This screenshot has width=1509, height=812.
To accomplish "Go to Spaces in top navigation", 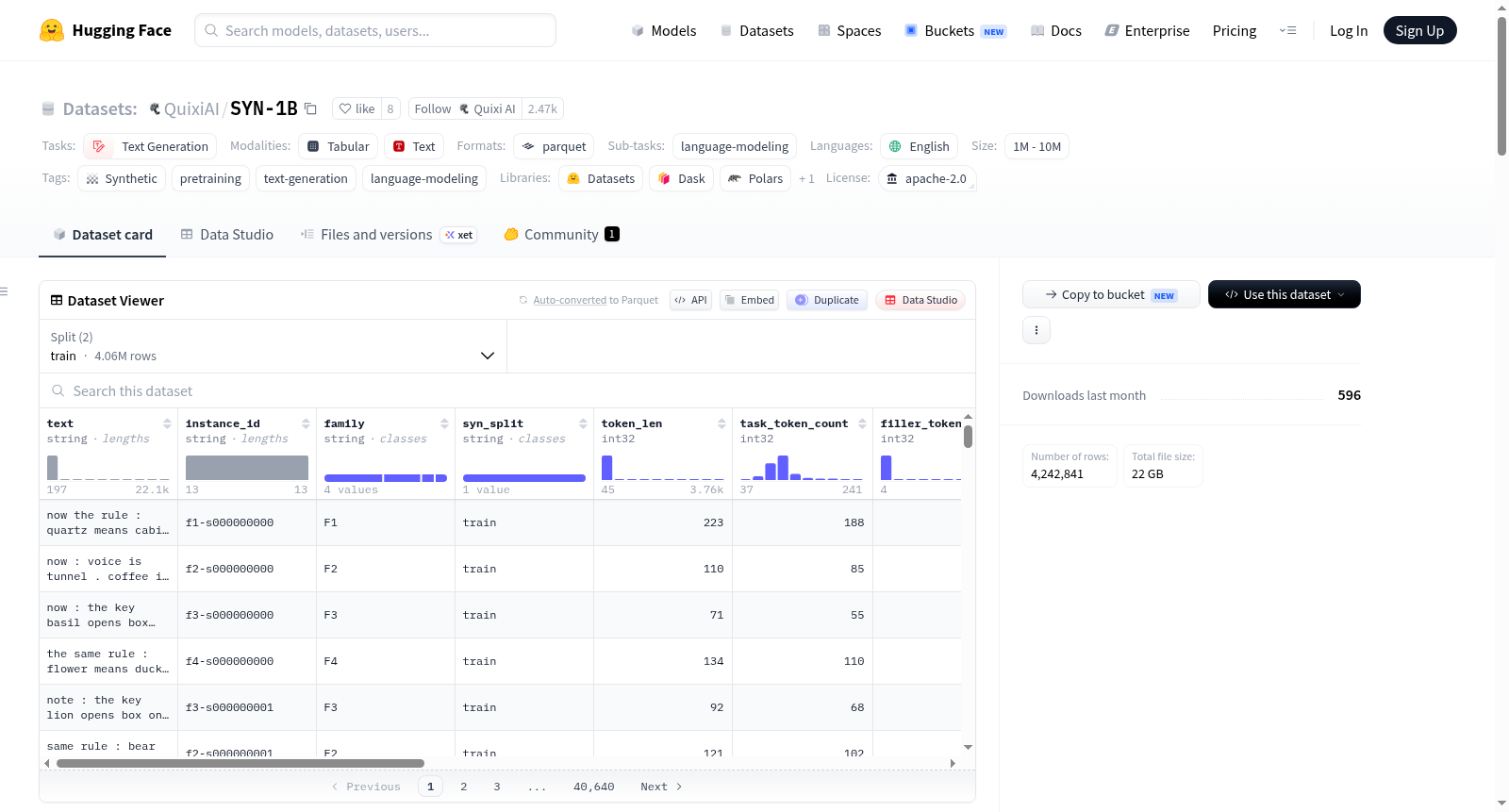I will 850,30.
